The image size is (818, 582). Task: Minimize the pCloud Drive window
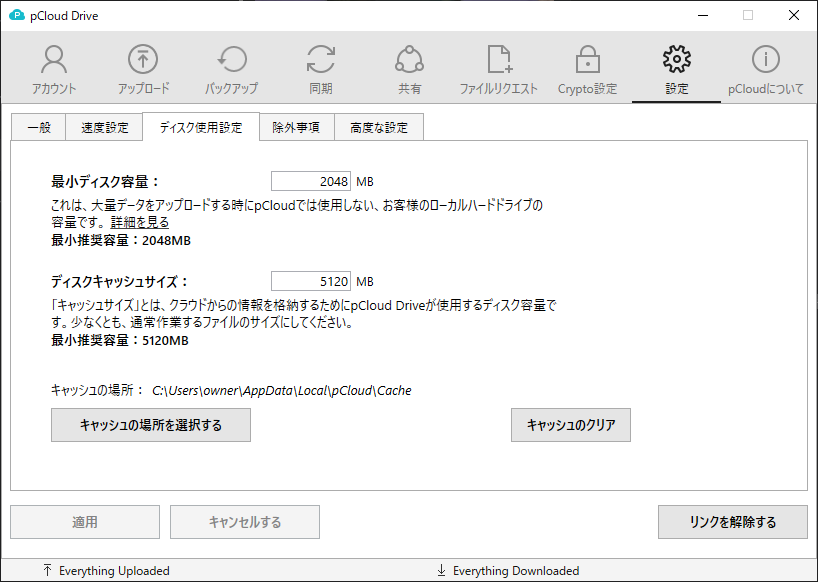[x=703, y=16]
